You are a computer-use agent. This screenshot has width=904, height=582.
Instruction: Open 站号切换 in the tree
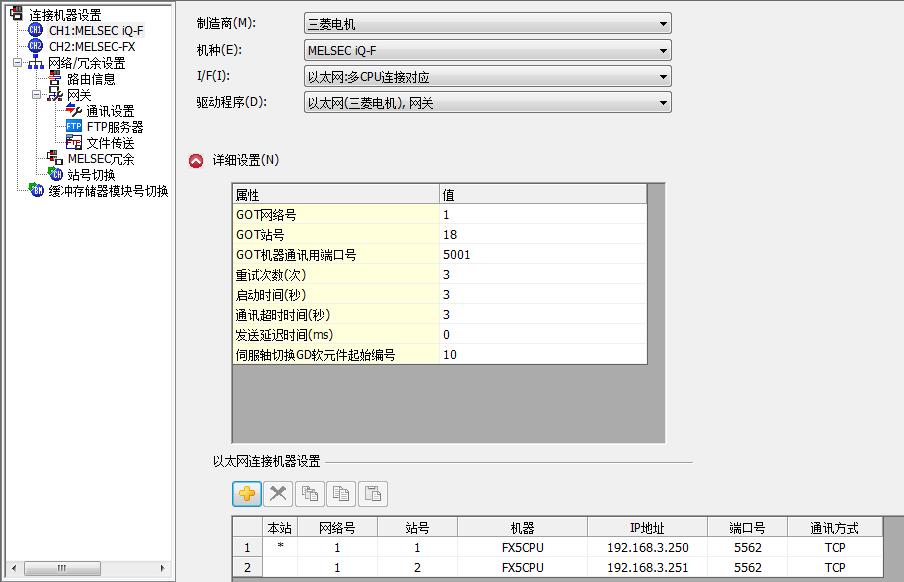91,175
